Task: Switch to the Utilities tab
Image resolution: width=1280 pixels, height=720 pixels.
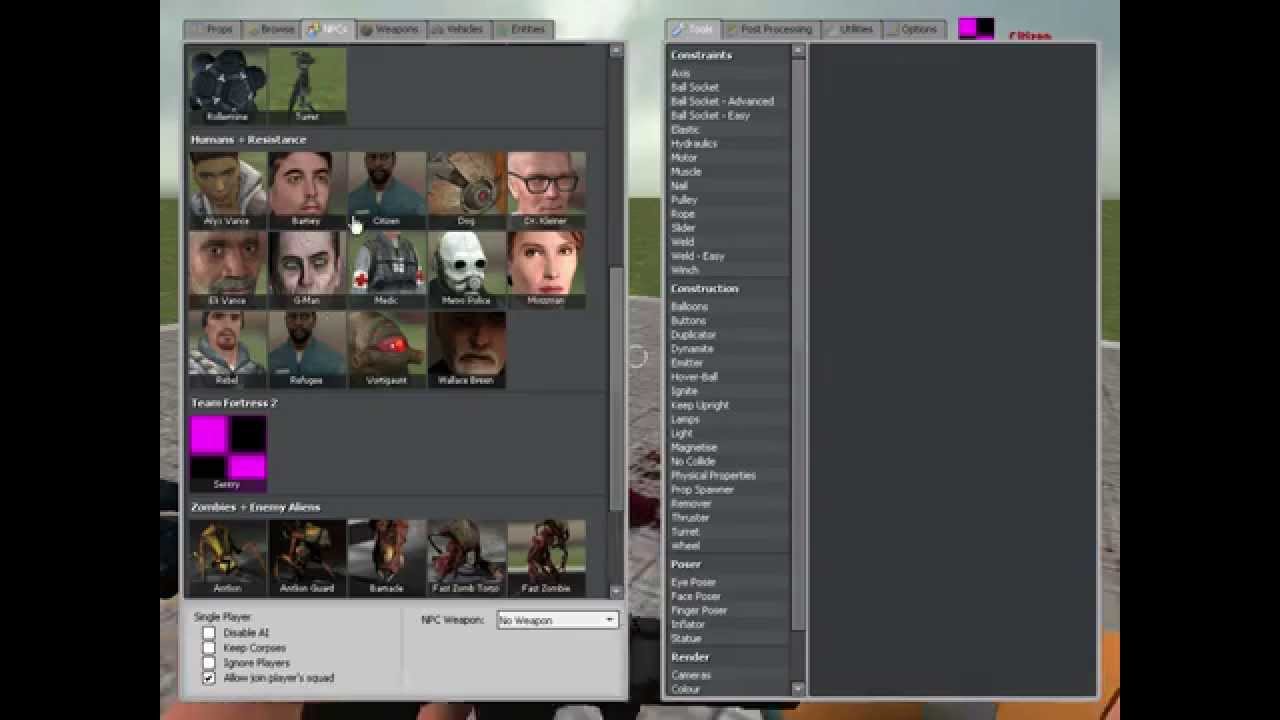Action: point(850,30)
